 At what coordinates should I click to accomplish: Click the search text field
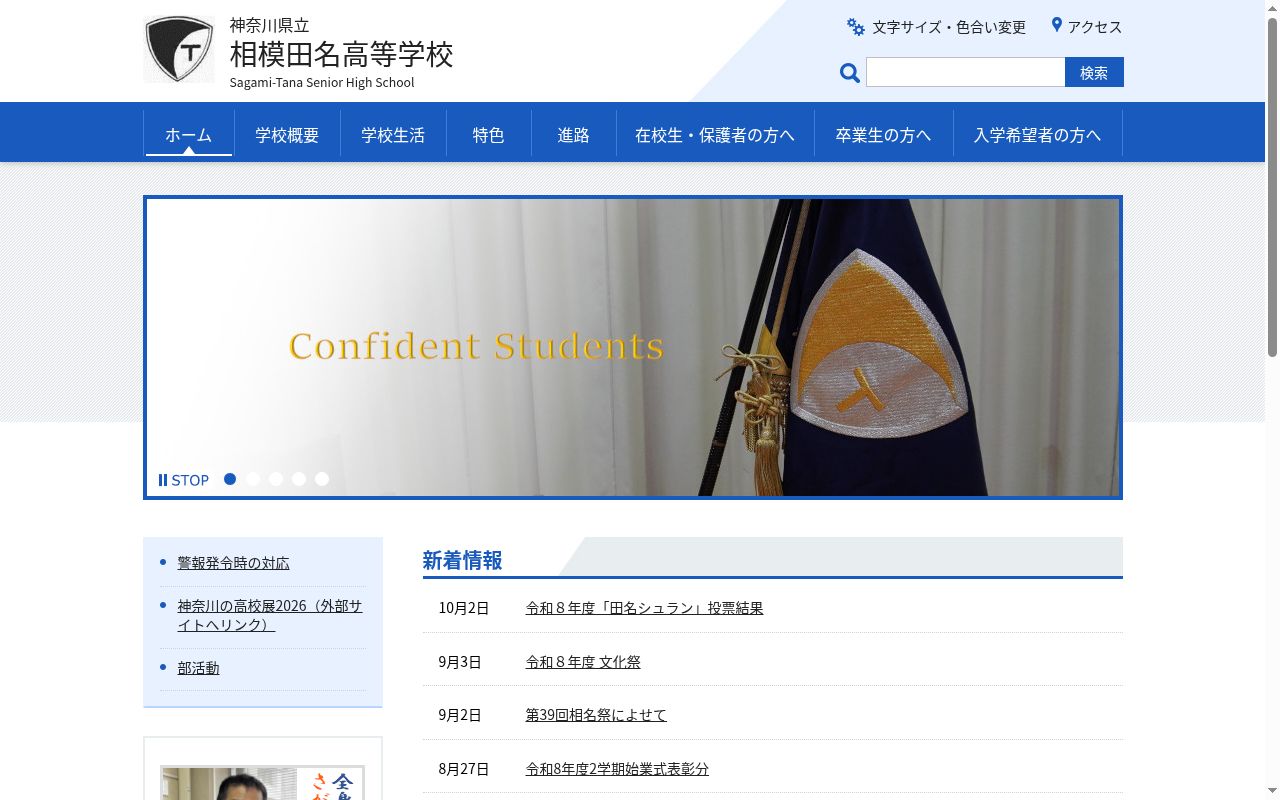[966, 72]
